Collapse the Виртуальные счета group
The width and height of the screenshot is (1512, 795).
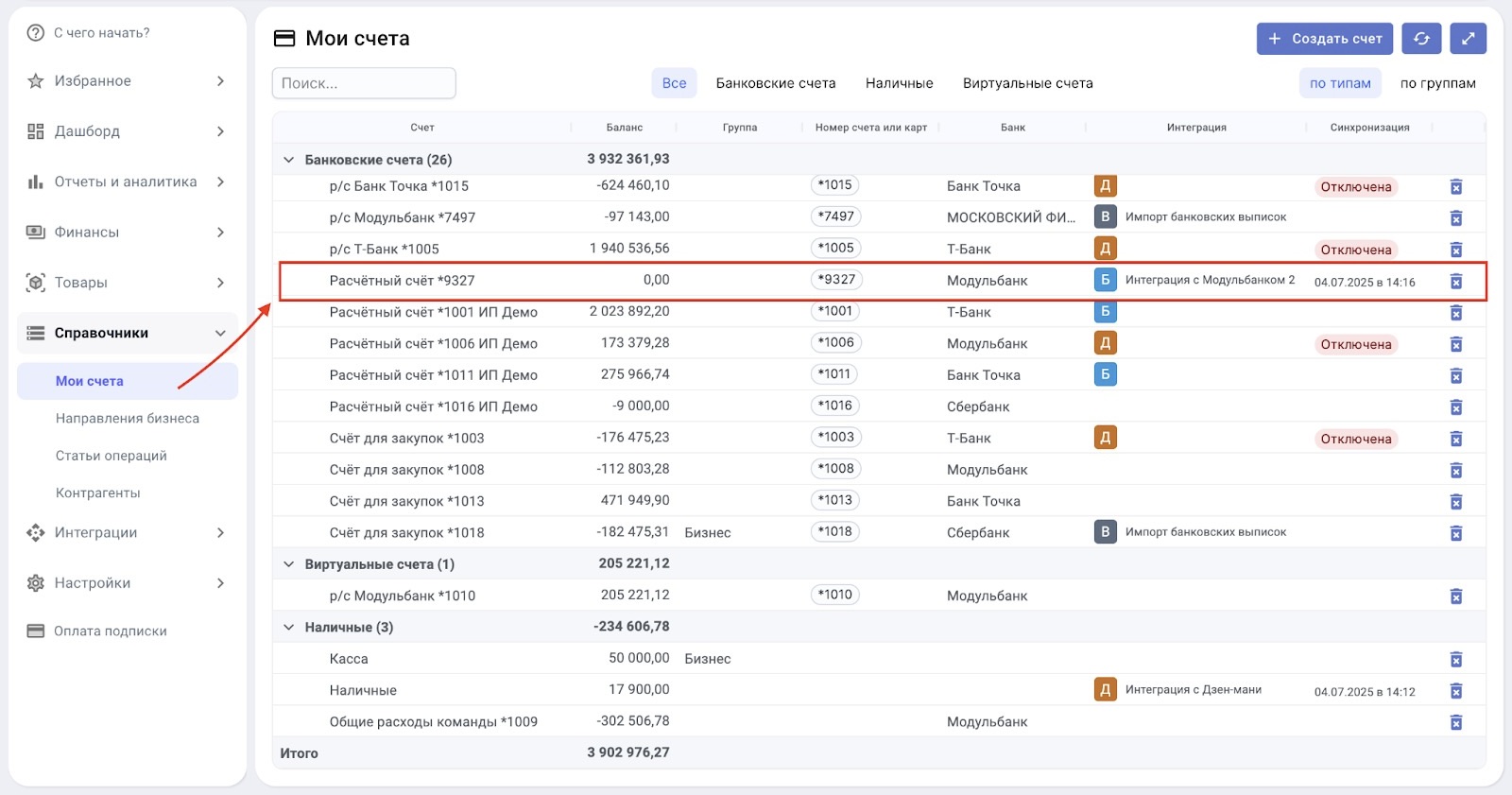(x=289, y=564)
